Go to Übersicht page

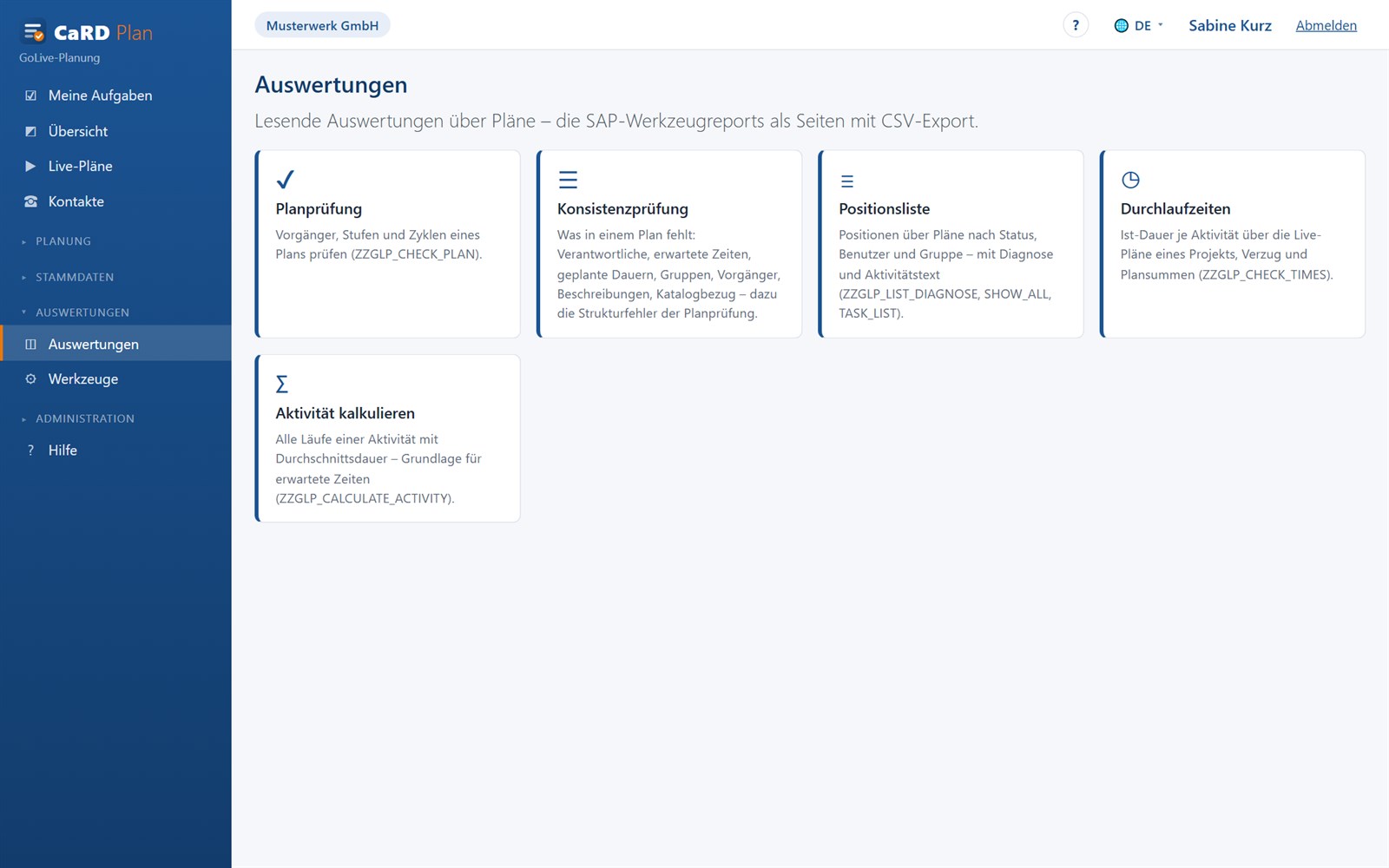click(115, 131)
